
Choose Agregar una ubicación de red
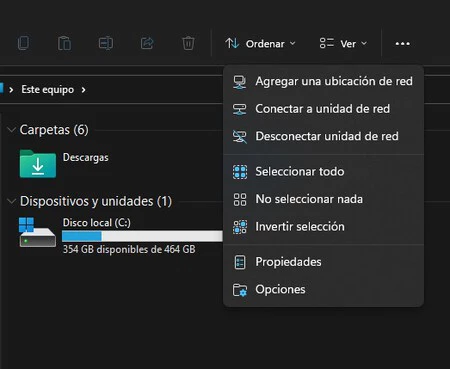pyautogui.click(x=323, y=81)
